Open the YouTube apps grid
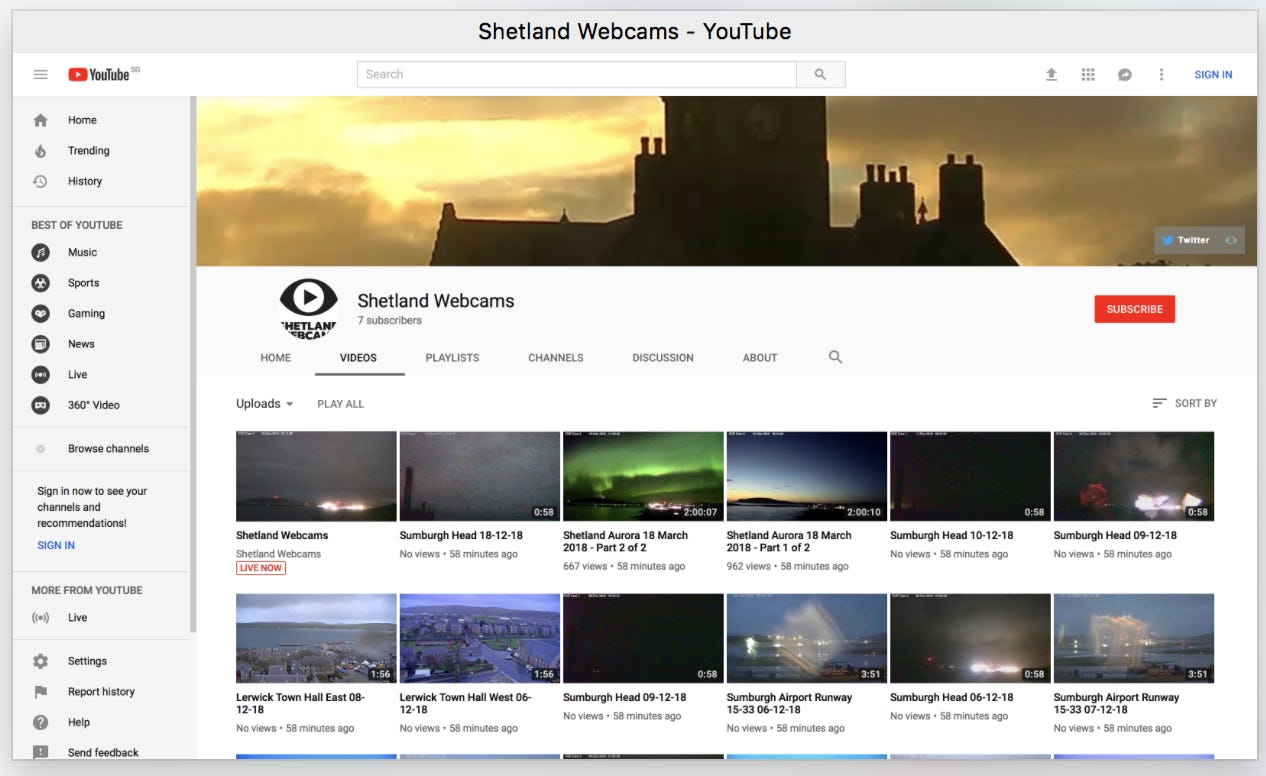Screen dimensions: 1266x776 [x=1088, y=74]
